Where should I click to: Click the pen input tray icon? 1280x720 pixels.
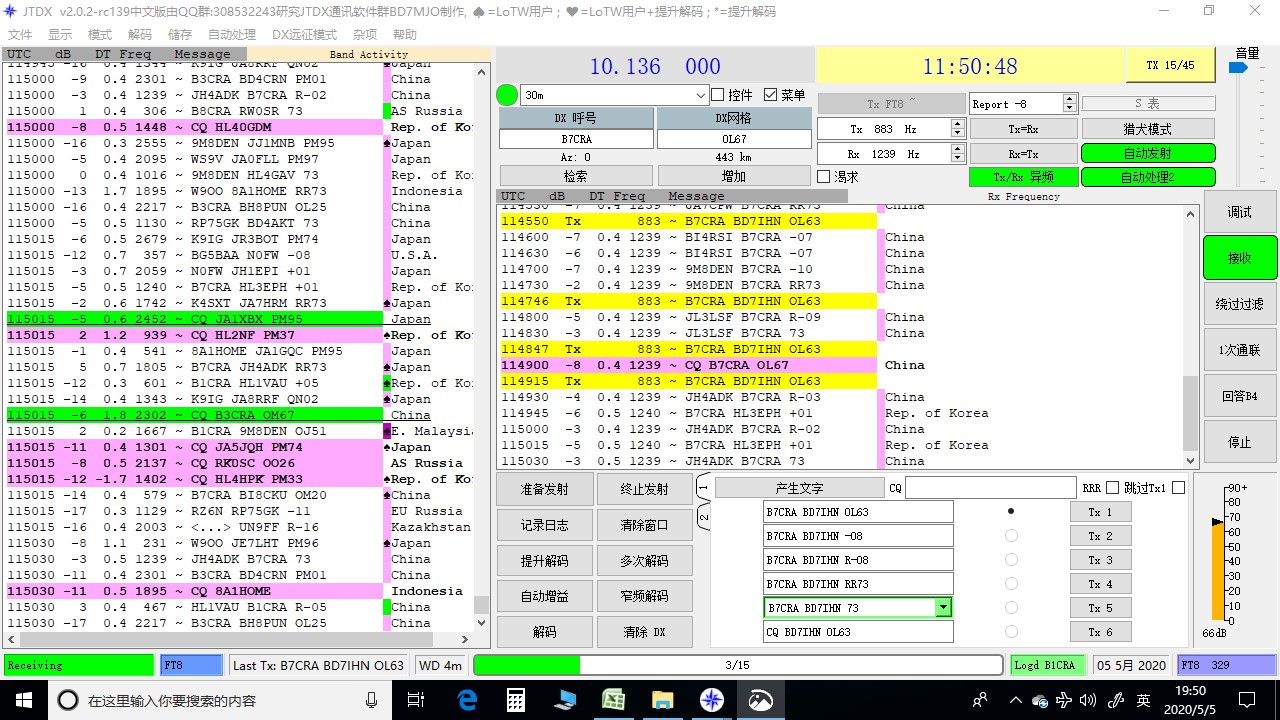pos(1117,700)
